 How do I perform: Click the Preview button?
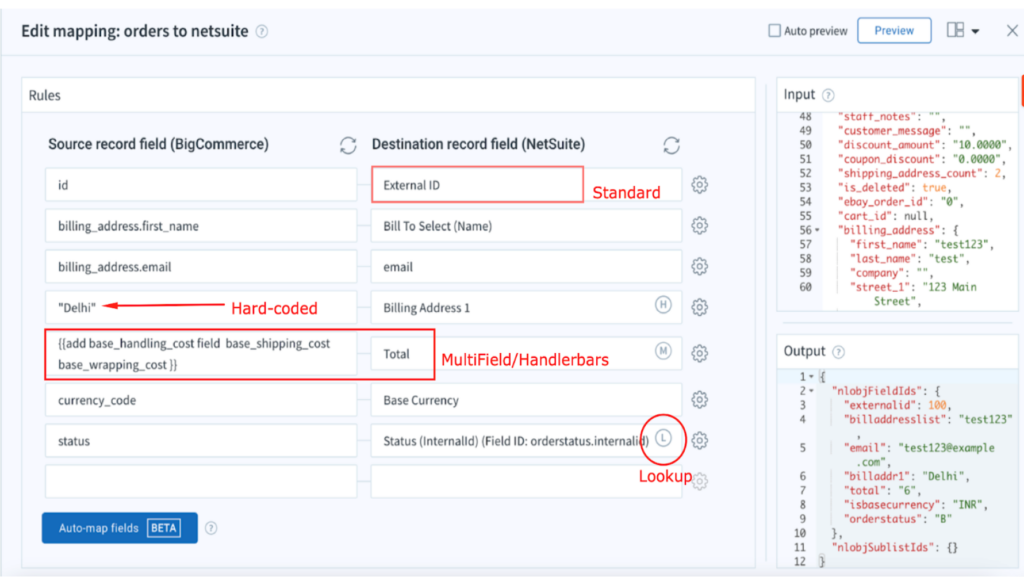[x=894, y=31]
